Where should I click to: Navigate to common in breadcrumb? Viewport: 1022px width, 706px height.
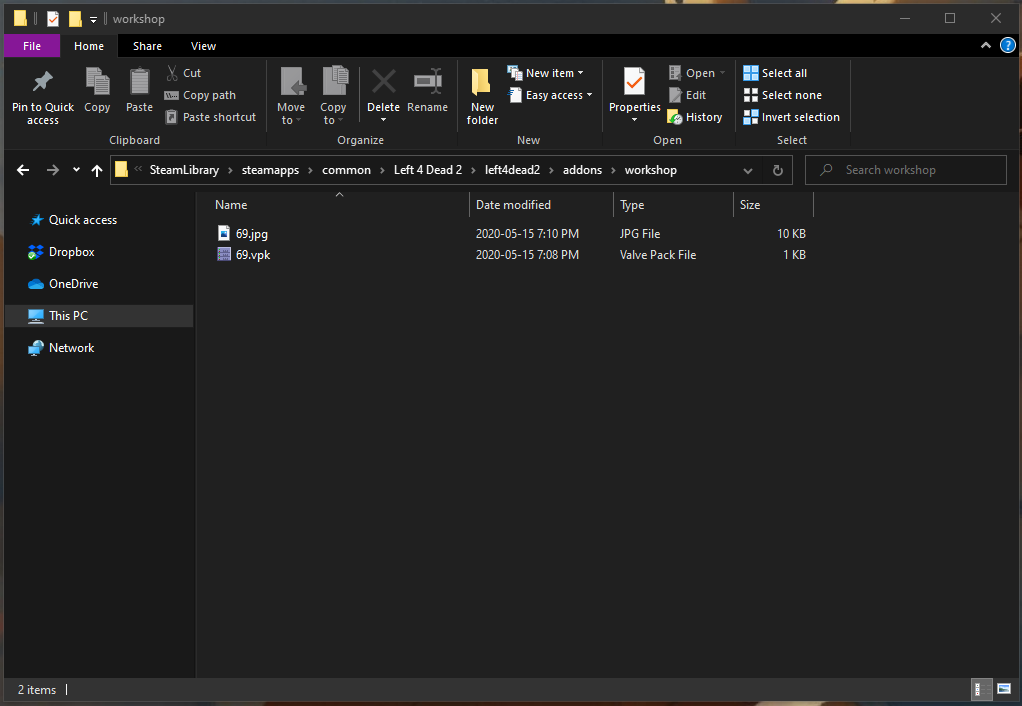346,170
